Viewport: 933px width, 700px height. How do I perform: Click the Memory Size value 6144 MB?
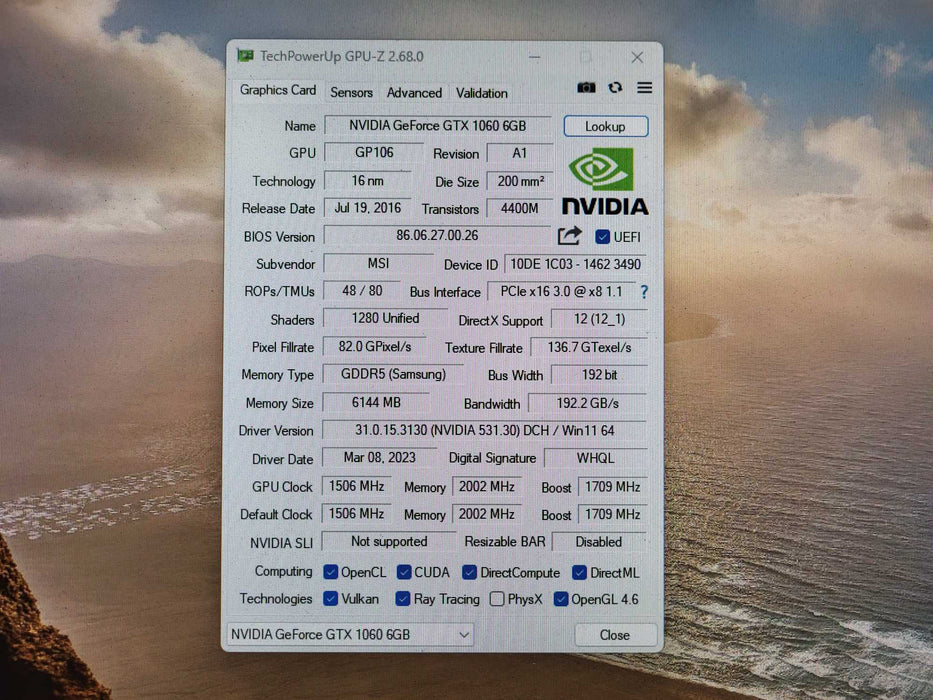(376, 402)
